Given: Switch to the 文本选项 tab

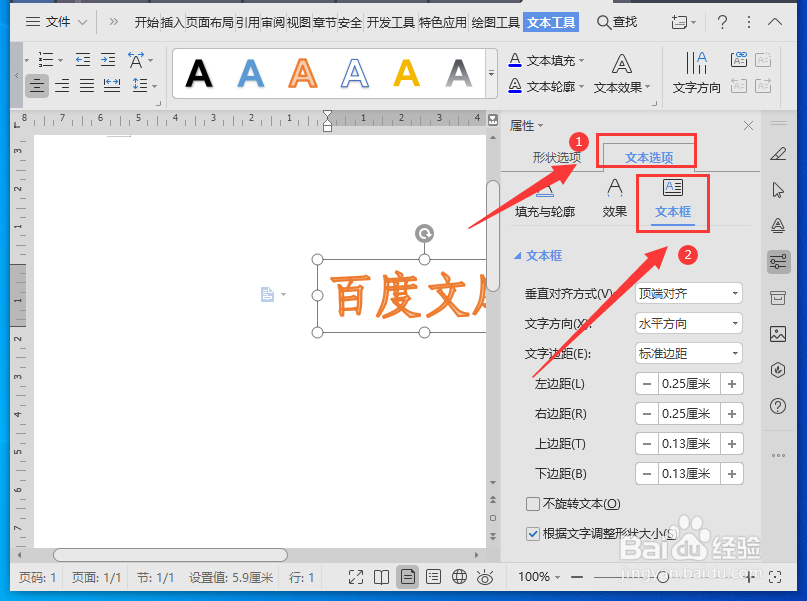Looking at the screenshot, I should pyautogui.click(x=648, y=157).
